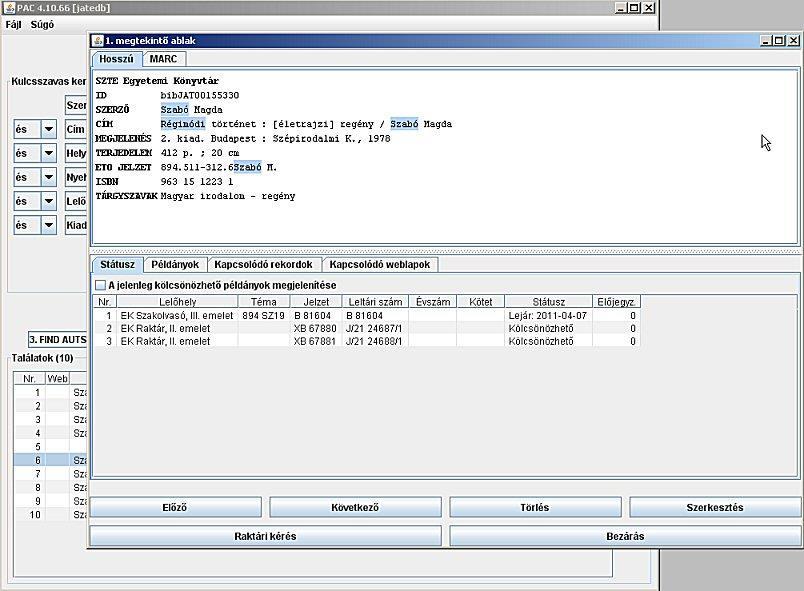
Task: Click the ISBN '963 15 1223 1'
Action: click(197, 181)
